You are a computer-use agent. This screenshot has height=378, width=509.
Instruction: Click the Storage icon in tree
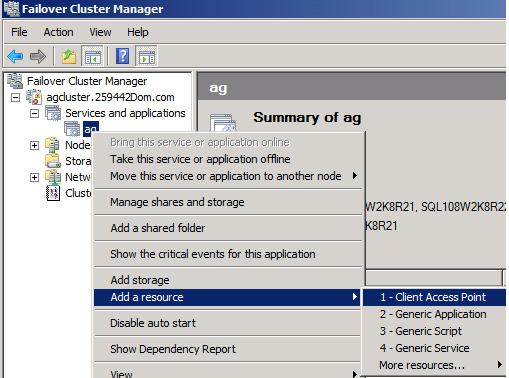[53, 161]
